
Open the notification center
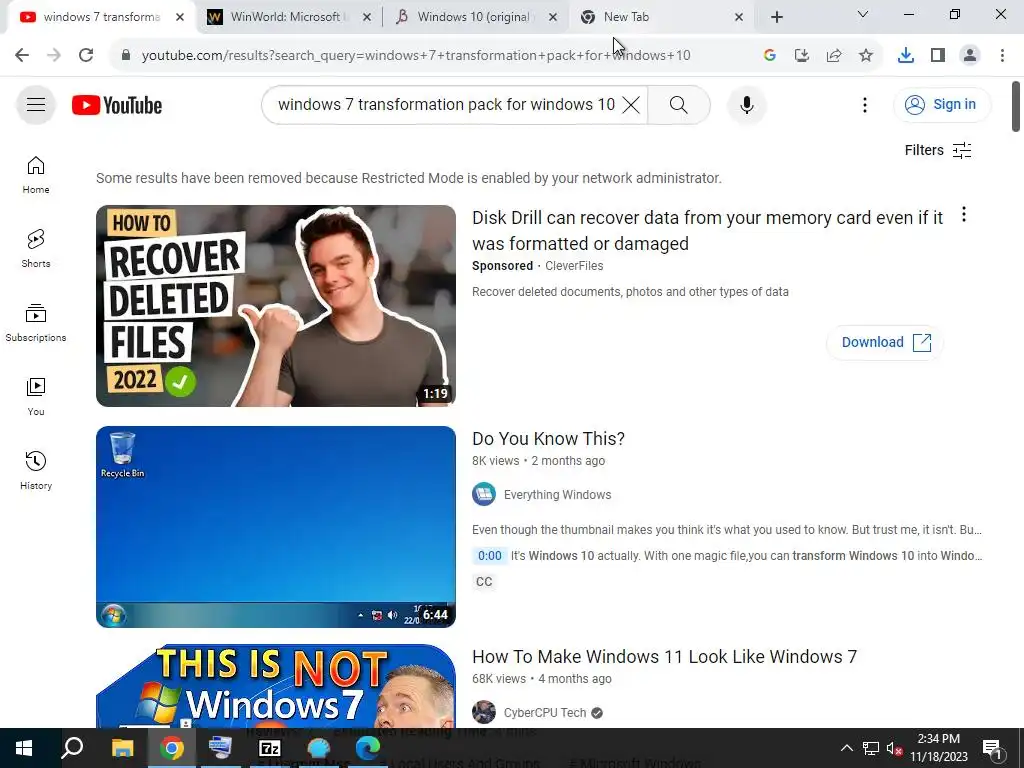click(992, 748)
